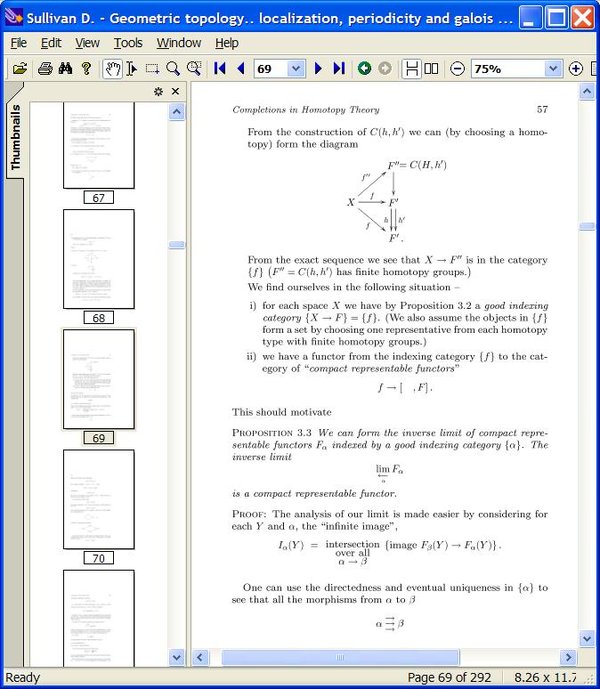Click thumbnail scrollbar up arrow
Screen dimensions: 600x689
pos(177,112)
